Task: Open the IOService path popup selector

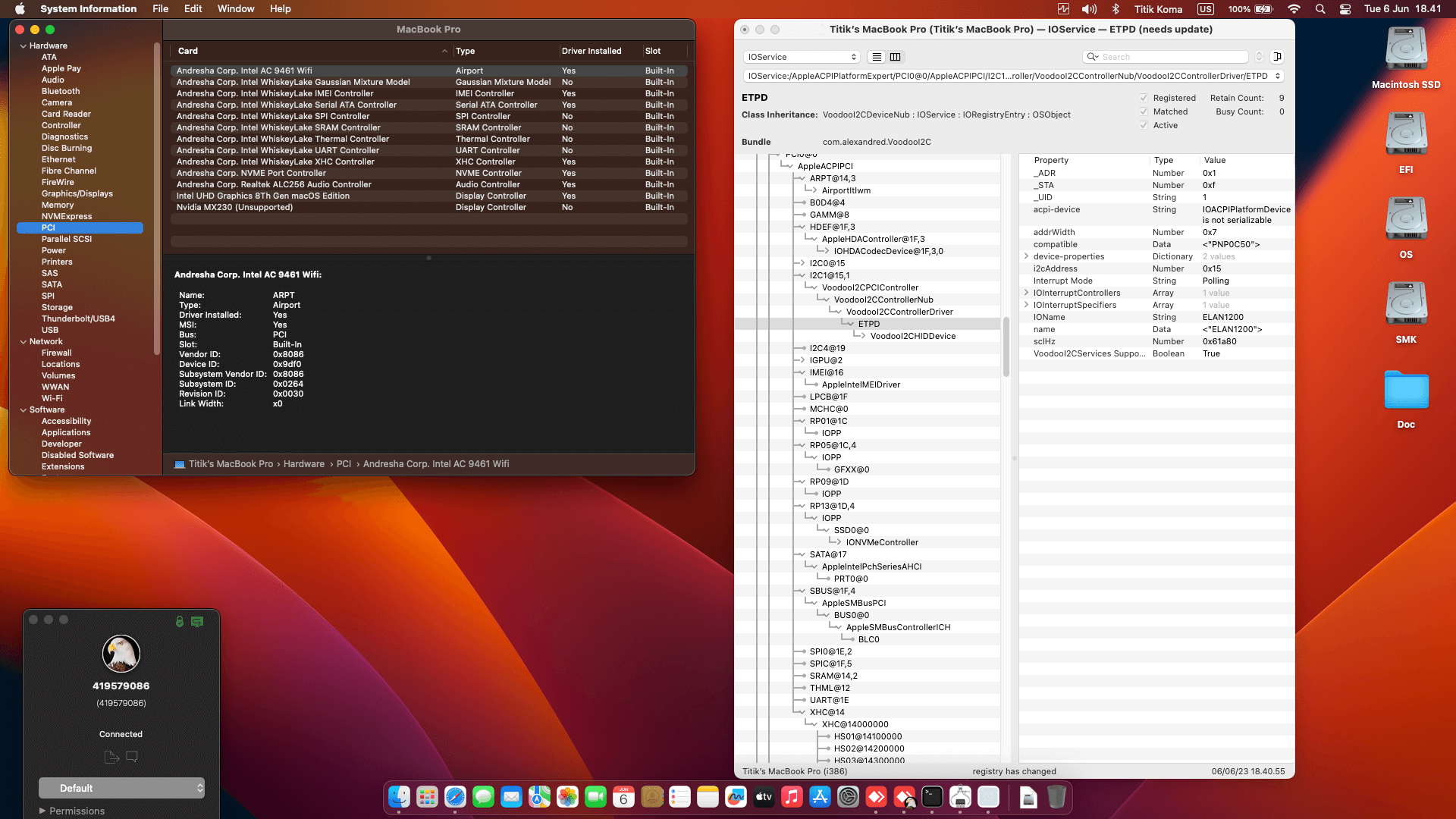Action: point(1013,76)
